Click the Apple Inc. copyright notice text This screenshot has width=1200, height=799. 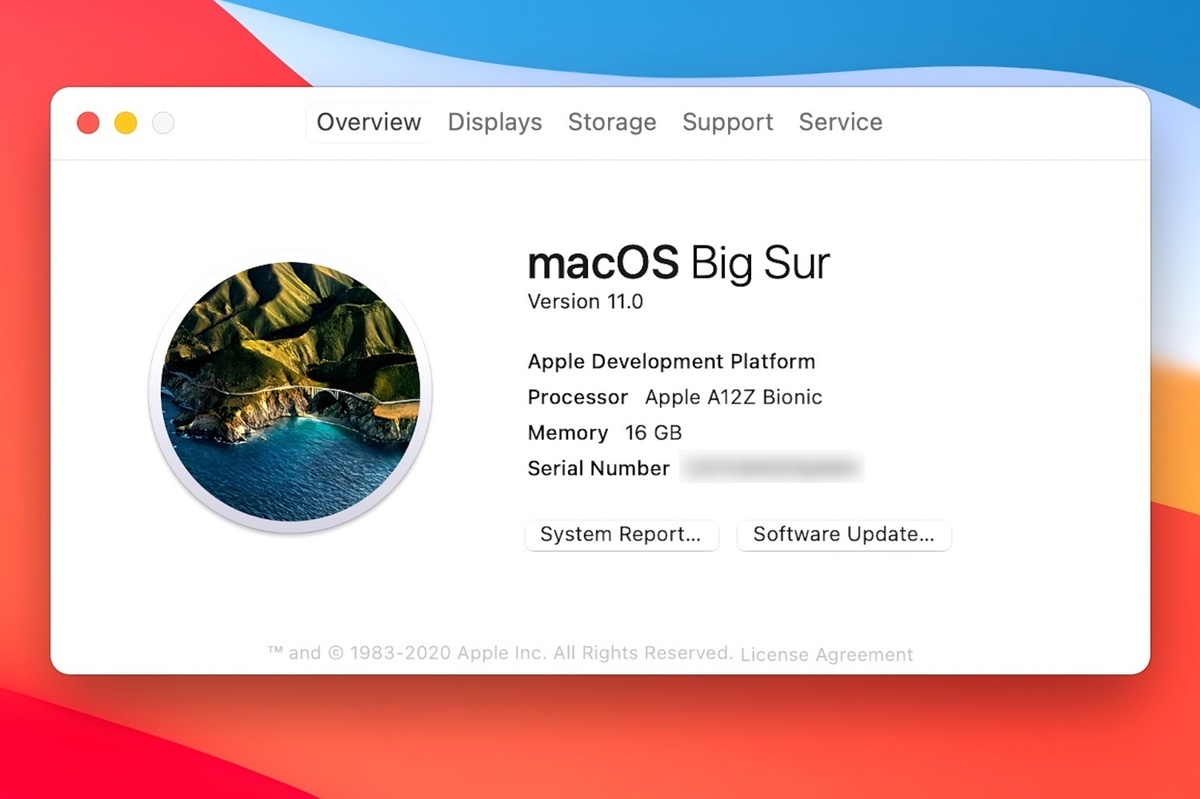coord(500,653)
